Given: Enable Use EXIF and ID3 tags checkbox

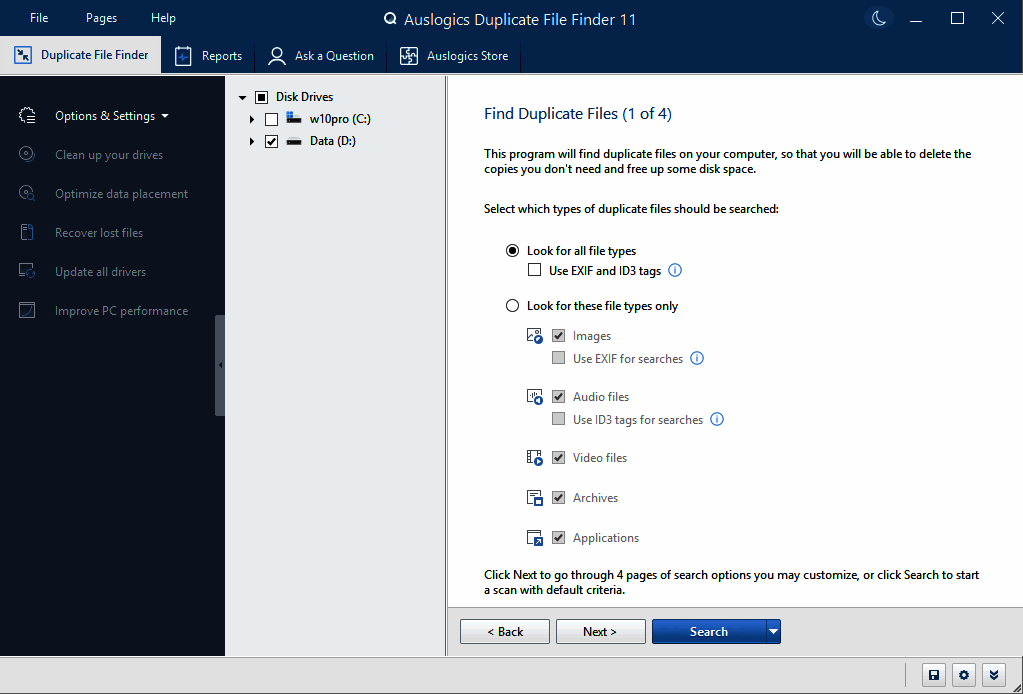Looking at the screenshot, I should coord(535,271).
